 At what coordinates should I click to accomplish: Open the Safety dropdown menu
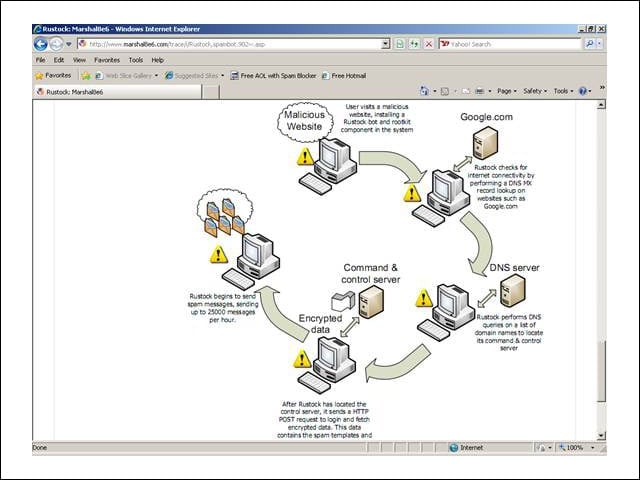click(x=535, y=91)
